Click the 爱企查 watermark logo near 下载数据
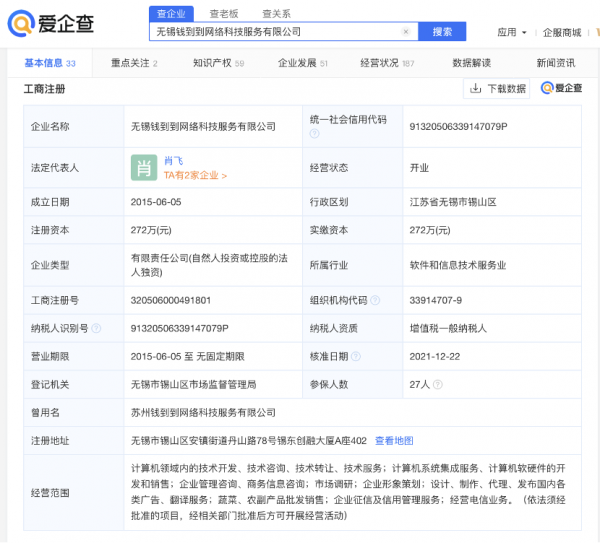The width and height of the screenshot is (600, 543). [x=562, y=89]
